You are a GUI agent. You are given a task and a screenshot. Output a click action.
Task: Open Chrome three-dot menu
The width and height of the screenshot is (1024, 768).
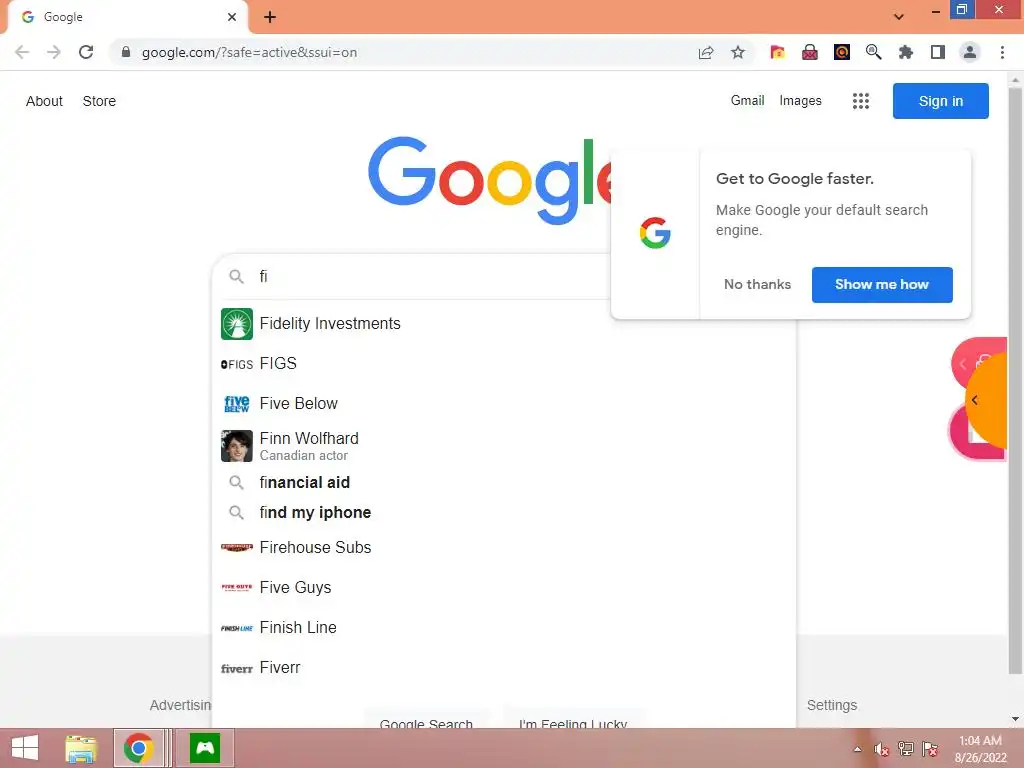tap(1002, 52)
